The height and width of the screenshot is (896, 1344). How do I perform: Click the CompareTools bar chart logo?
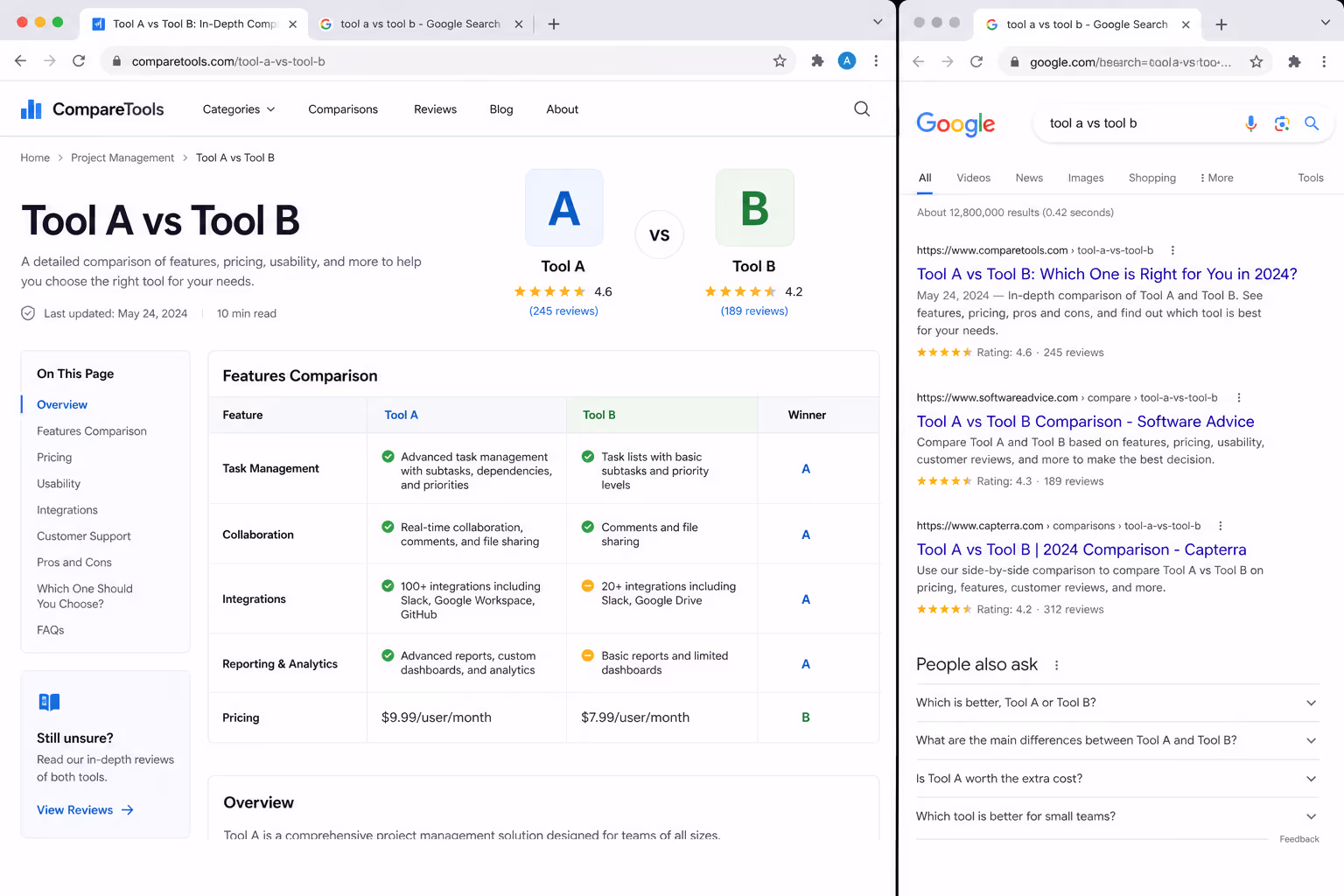click(31, 108)
